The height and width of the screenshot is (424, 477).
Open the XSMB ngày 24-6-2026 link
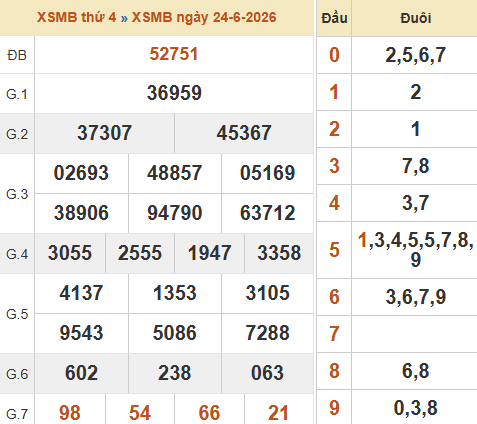(x=204, y=17)
